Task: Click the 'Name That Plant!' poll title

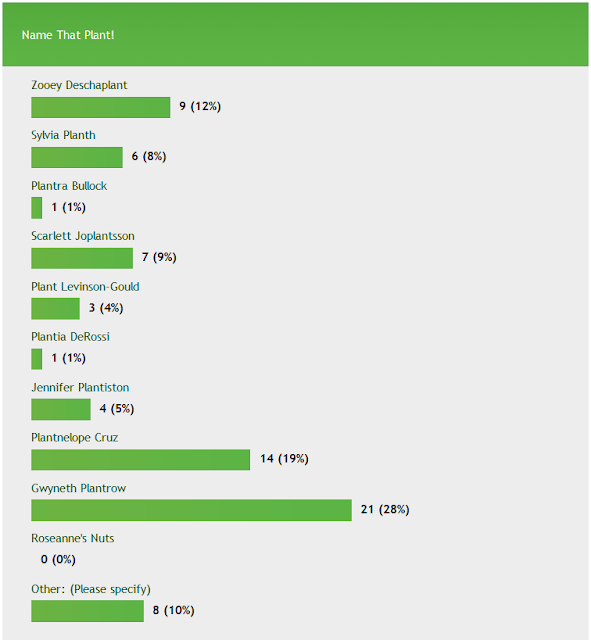Action: coord(68,35)
